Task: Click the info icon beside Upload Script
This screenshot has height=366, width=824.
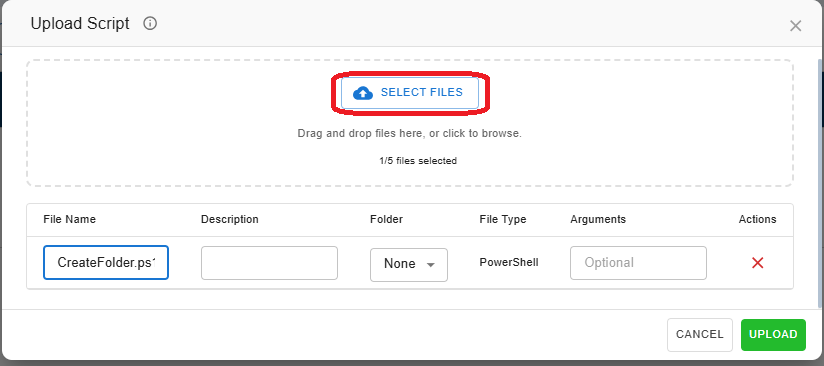Action: pos(150,24)
